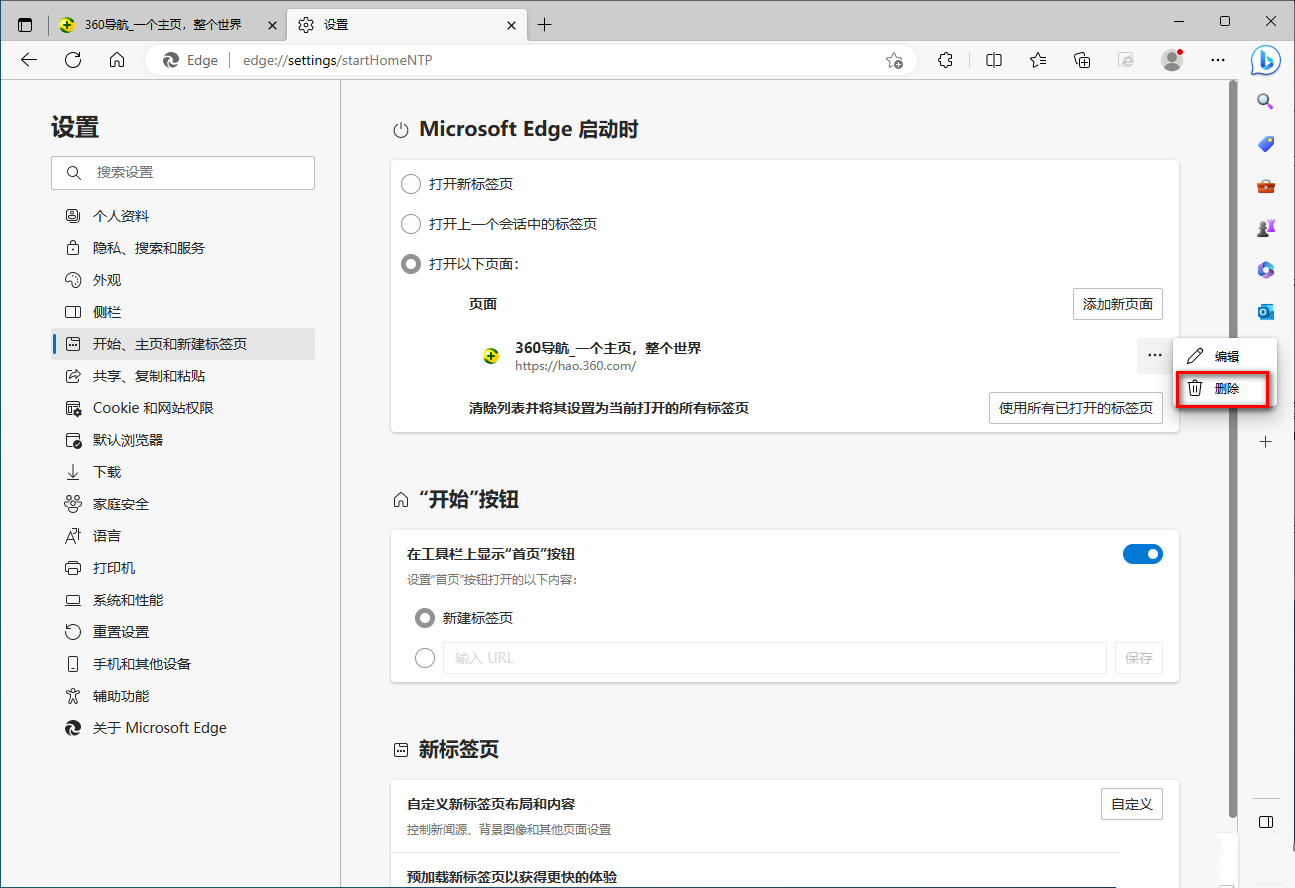Refresh the page with the reload icon
Viewport: 1295px width, 888px height.
pos(73,60)
